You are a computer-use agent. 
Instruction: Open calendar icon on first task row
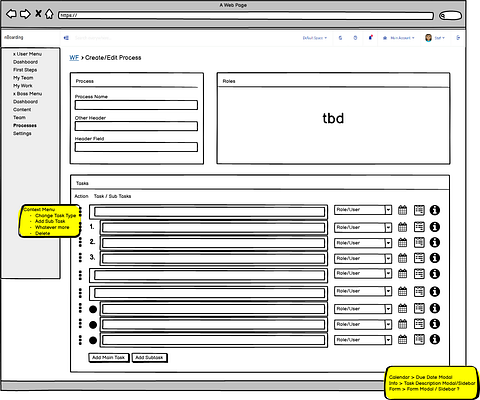click(x=402, y=210)
